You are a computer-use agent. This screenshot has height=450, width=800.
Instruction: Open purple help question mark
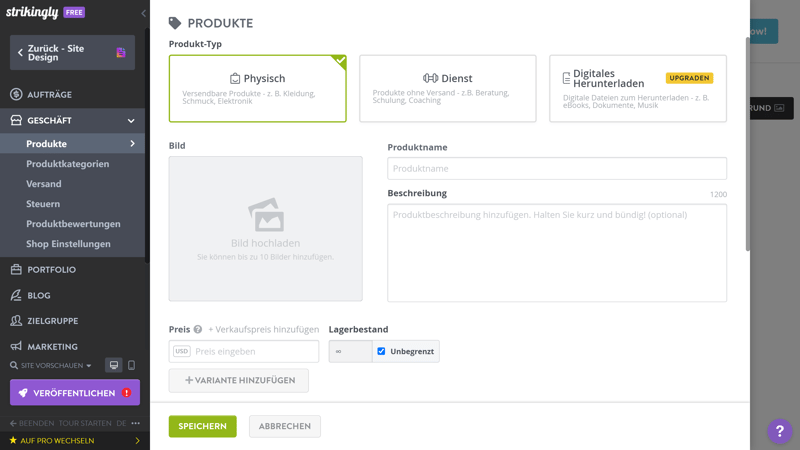pyautogui.click(x=779, y=431)
